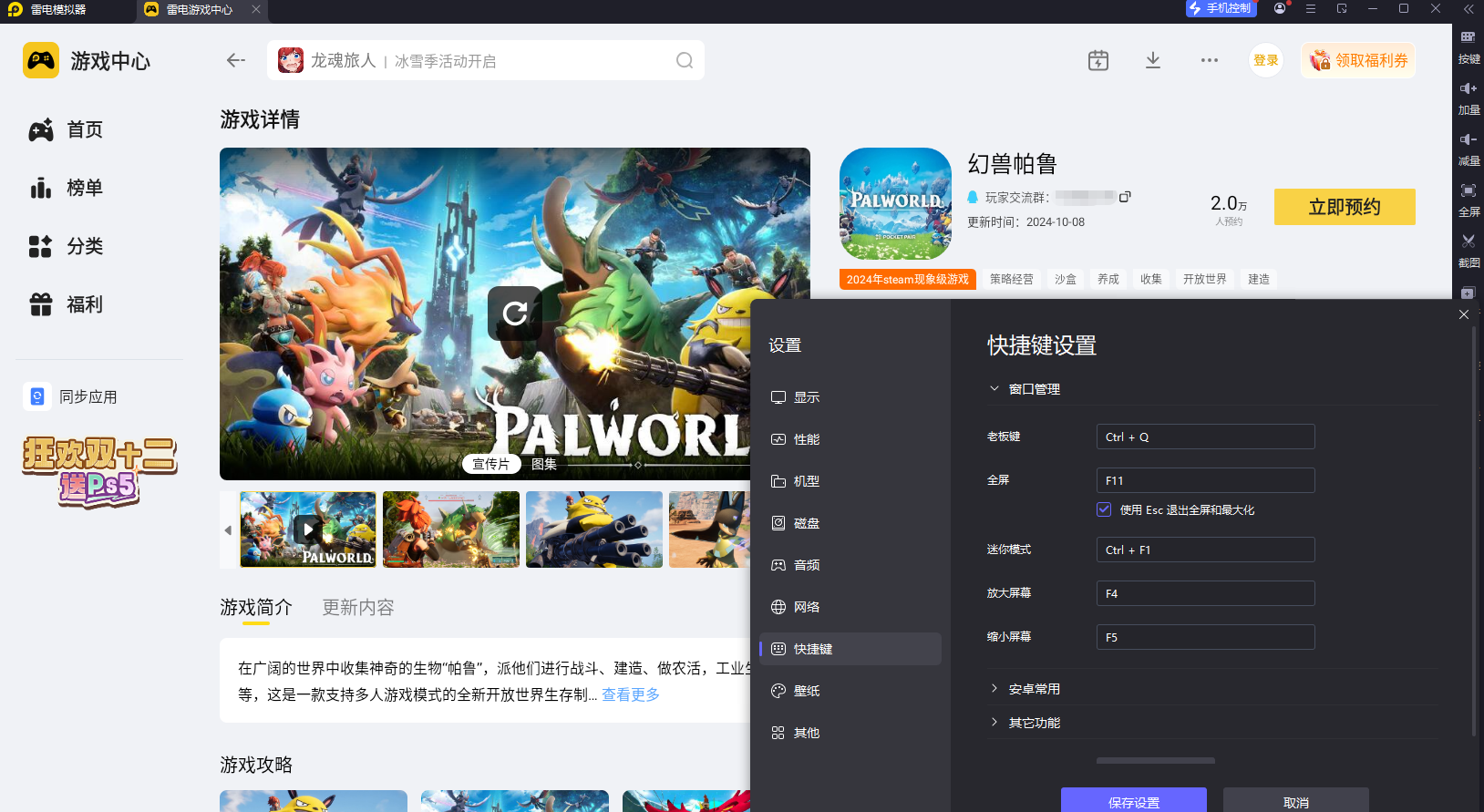Expand the 其它功能 section
The height and width of the screenshot is (812, 1484).
pyautogui.click(x=994, y=723)
